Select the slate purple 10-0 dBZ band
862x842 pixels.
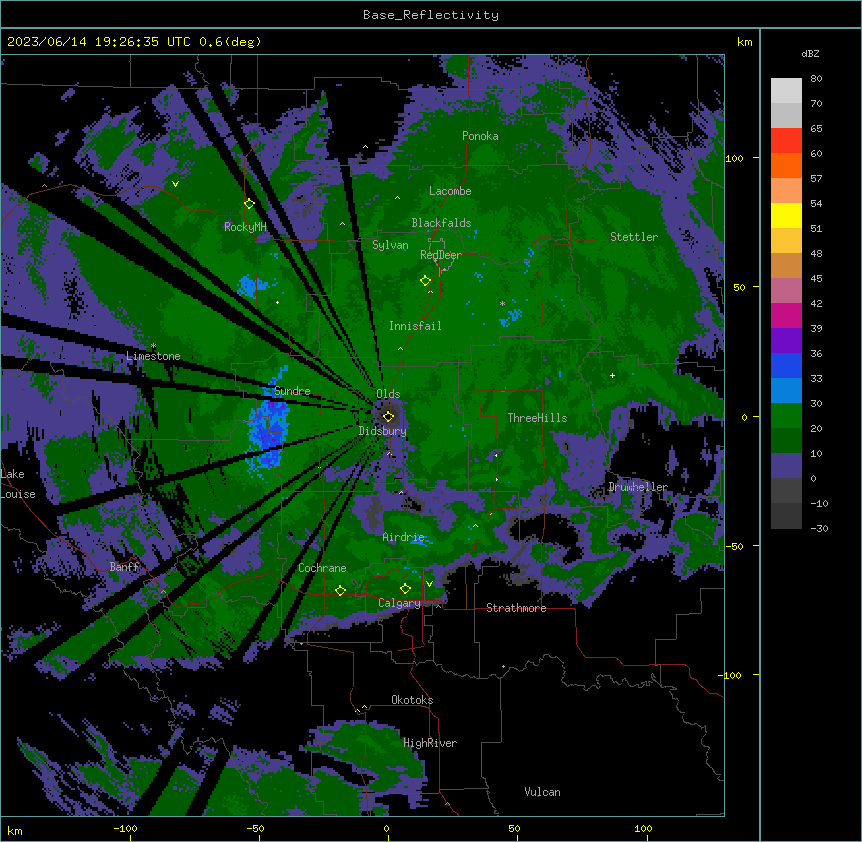786,466
